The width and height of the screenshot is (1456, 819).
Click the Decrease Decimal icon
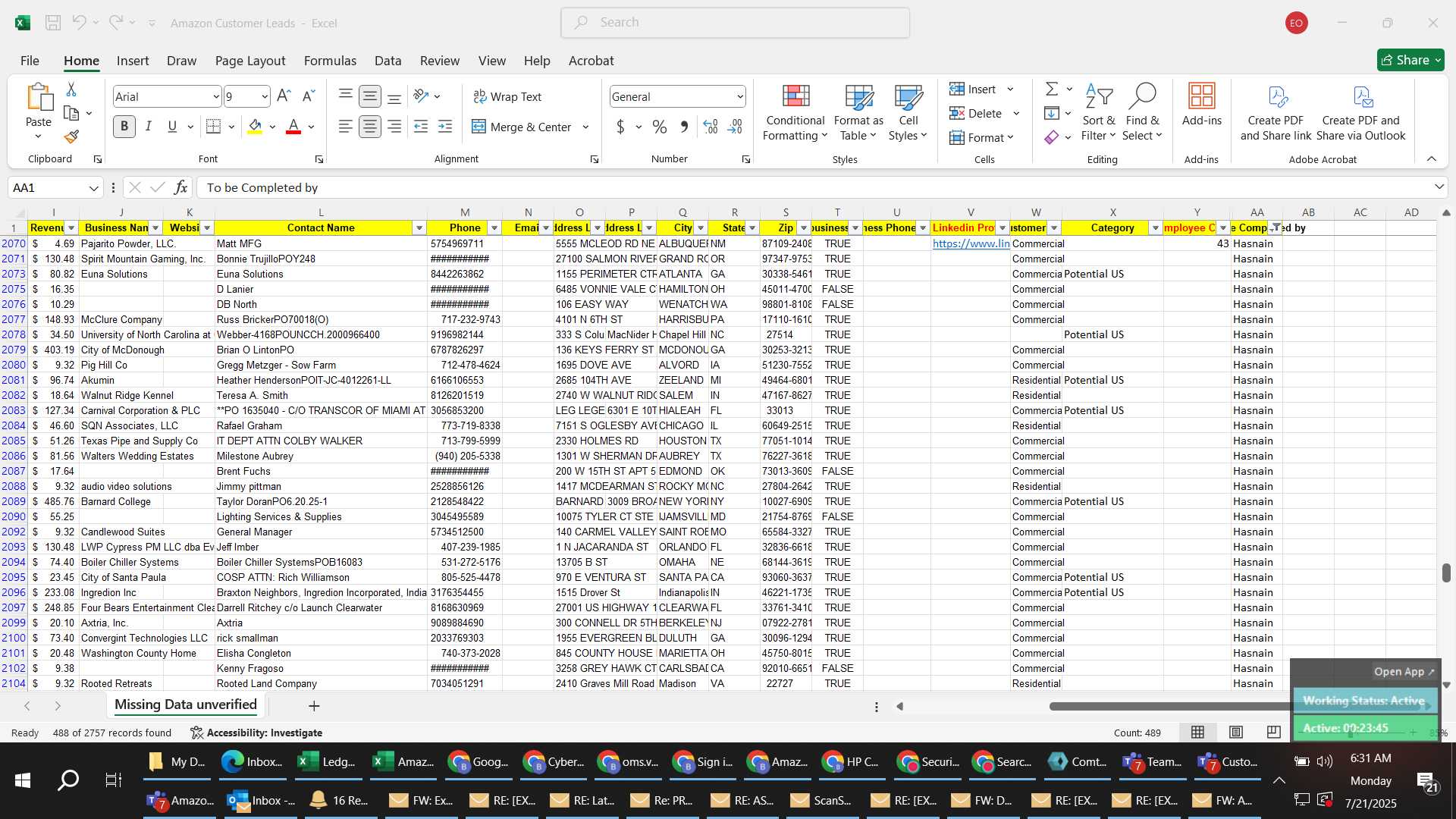(735, 127)
